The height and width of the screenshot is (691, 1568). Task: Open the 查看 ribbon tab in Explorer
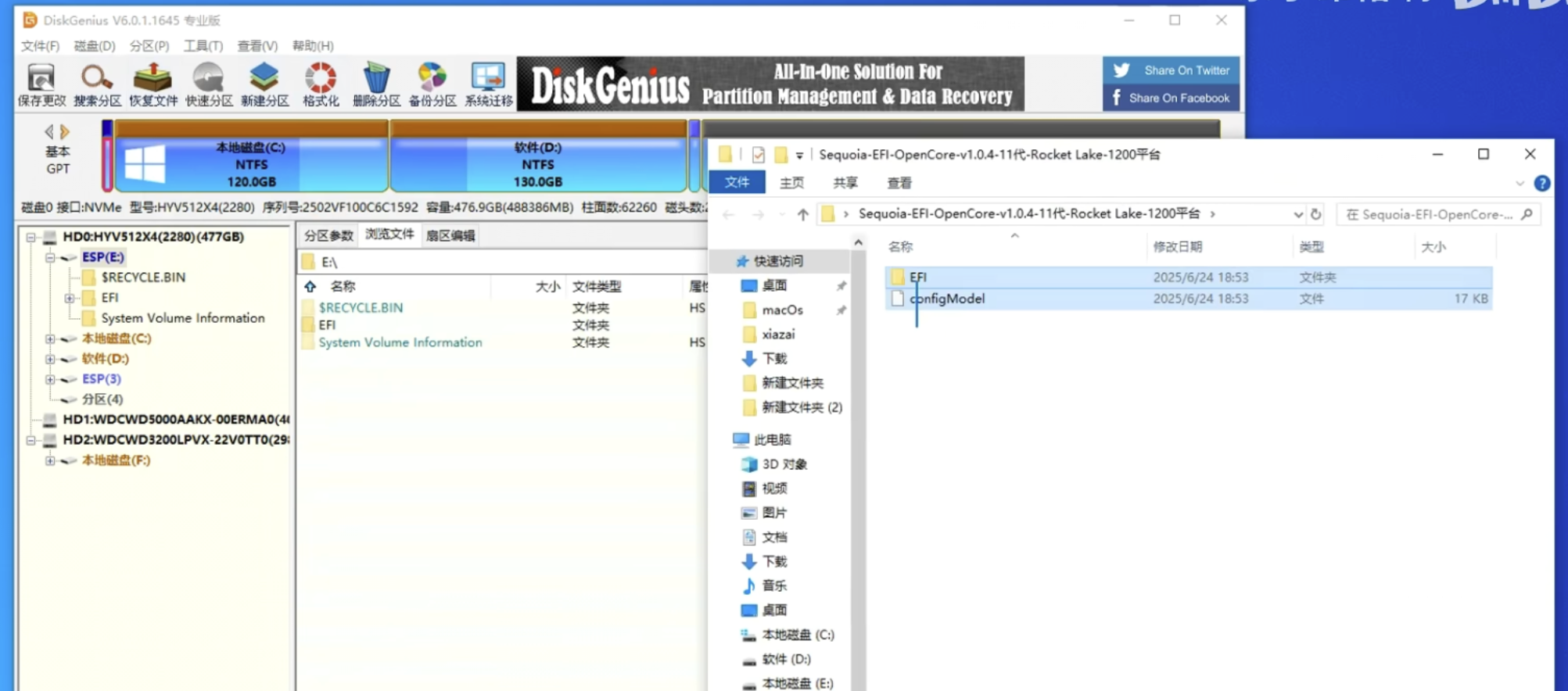899,183
